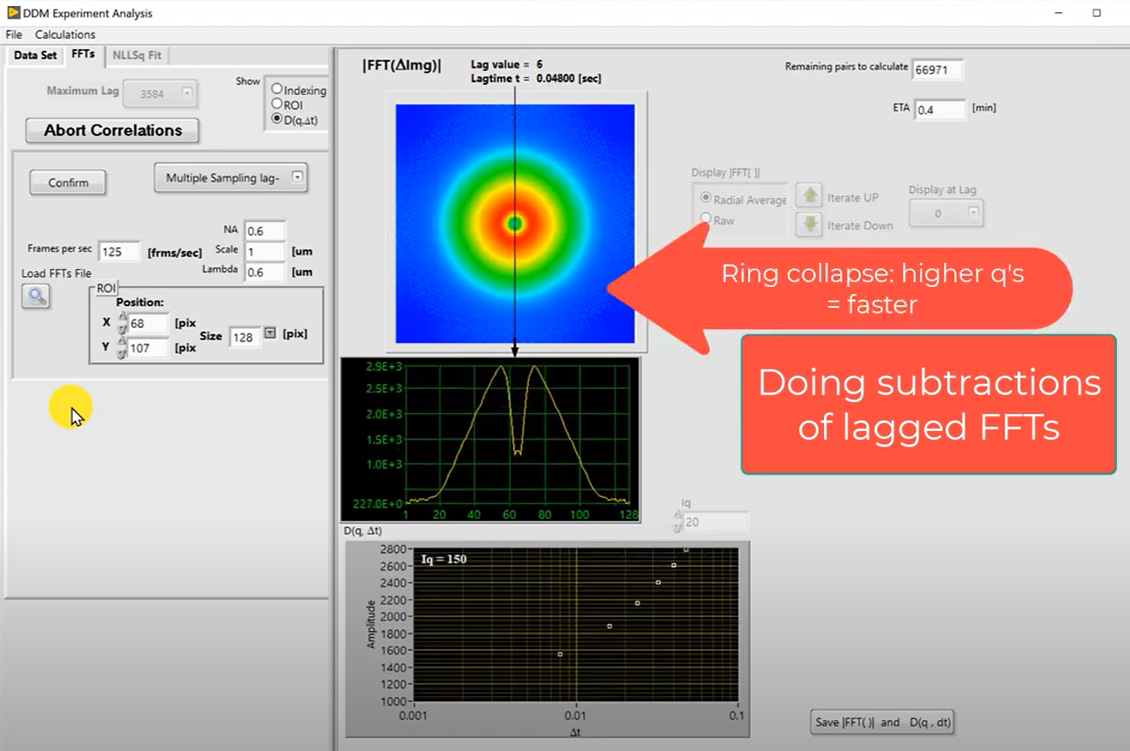Open the Multiple Sampling lag dropdown
Image resolution: width=1130 pixels, height=751 pixels.
(297, 178)
